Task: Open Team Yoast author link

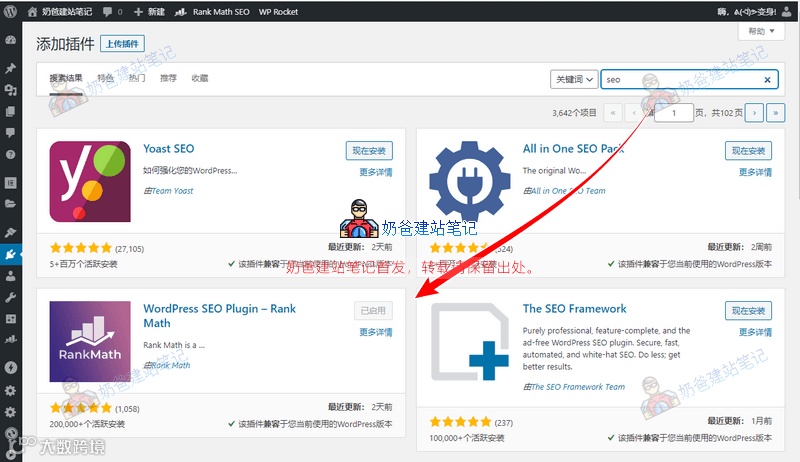Action: point(172,191)
